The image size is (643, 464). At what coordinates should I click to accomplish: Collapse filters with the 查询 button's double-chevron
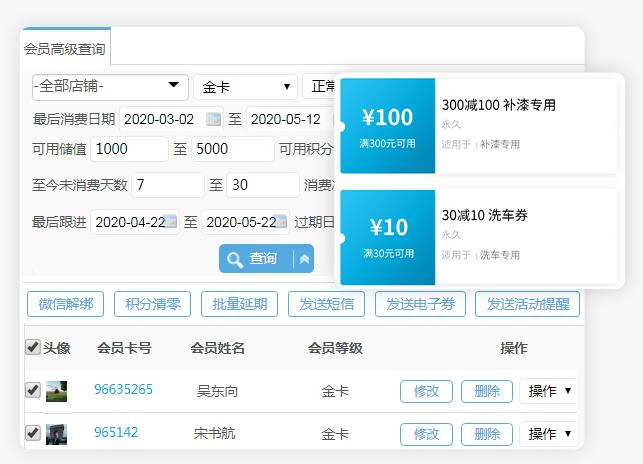coord(304,259)
